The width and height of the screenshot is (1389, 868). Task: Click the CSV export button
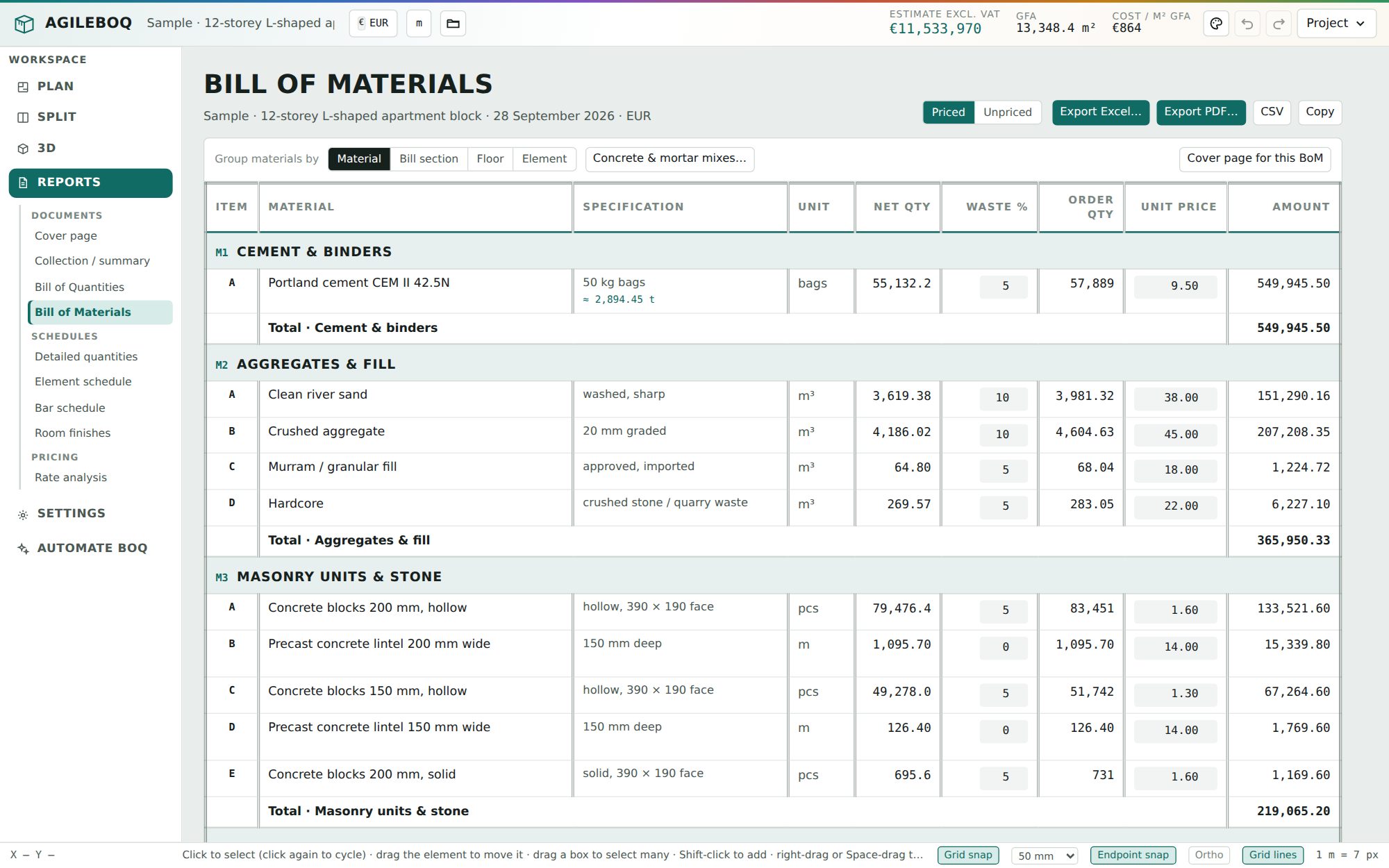[x=1272, y=112]
